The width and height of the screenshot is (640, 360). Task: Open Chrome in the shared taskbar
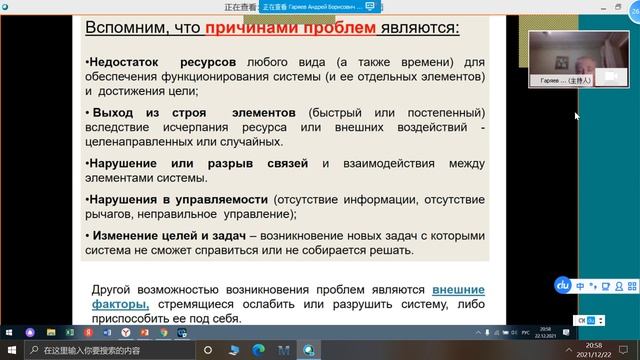[164, 333]
